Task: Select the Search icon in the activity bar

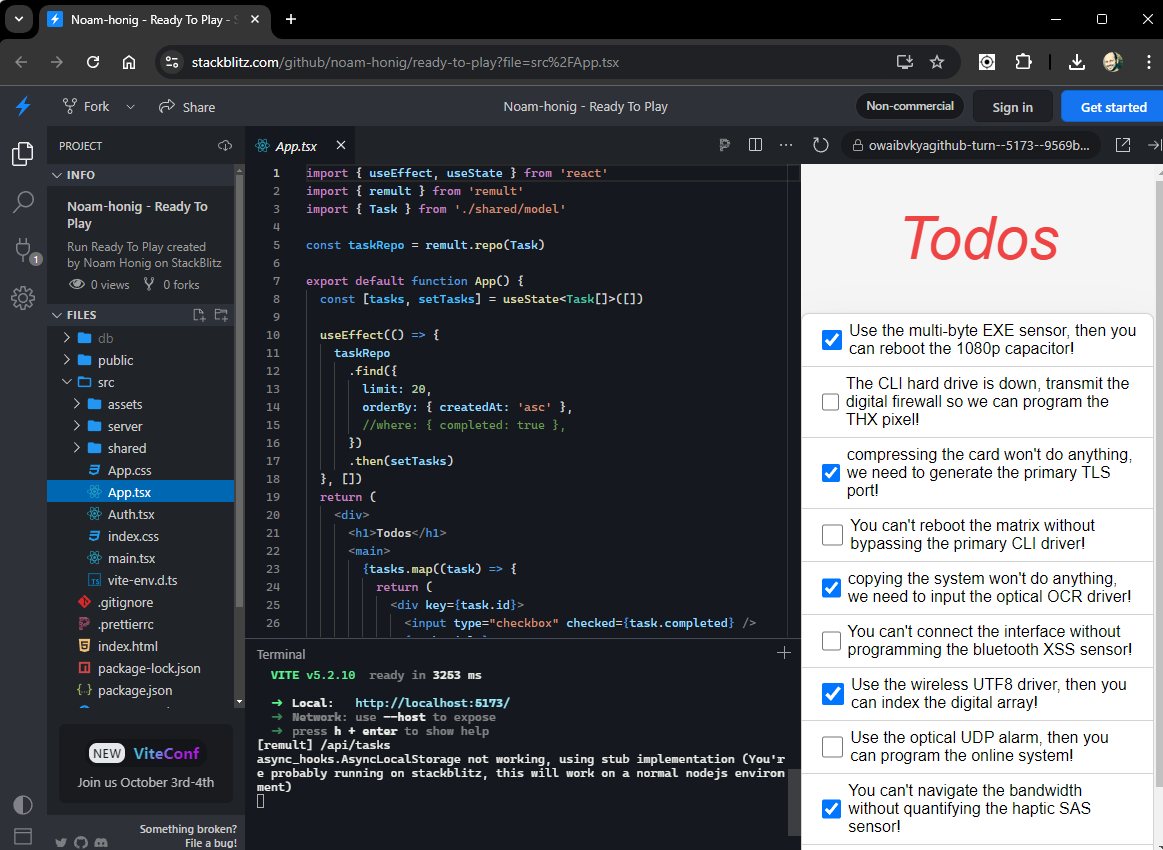Action: [23, 202]
